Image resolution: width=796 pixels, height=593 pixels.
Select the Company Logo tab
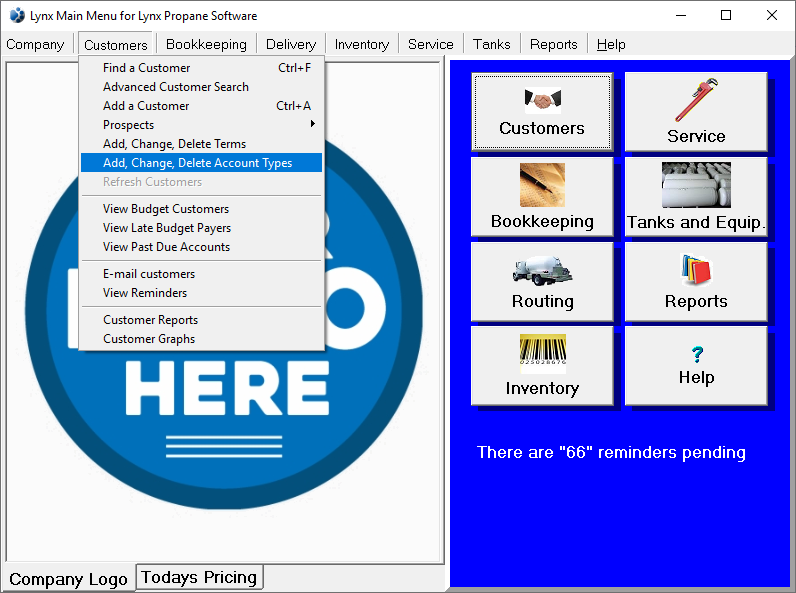coord(68,579)
